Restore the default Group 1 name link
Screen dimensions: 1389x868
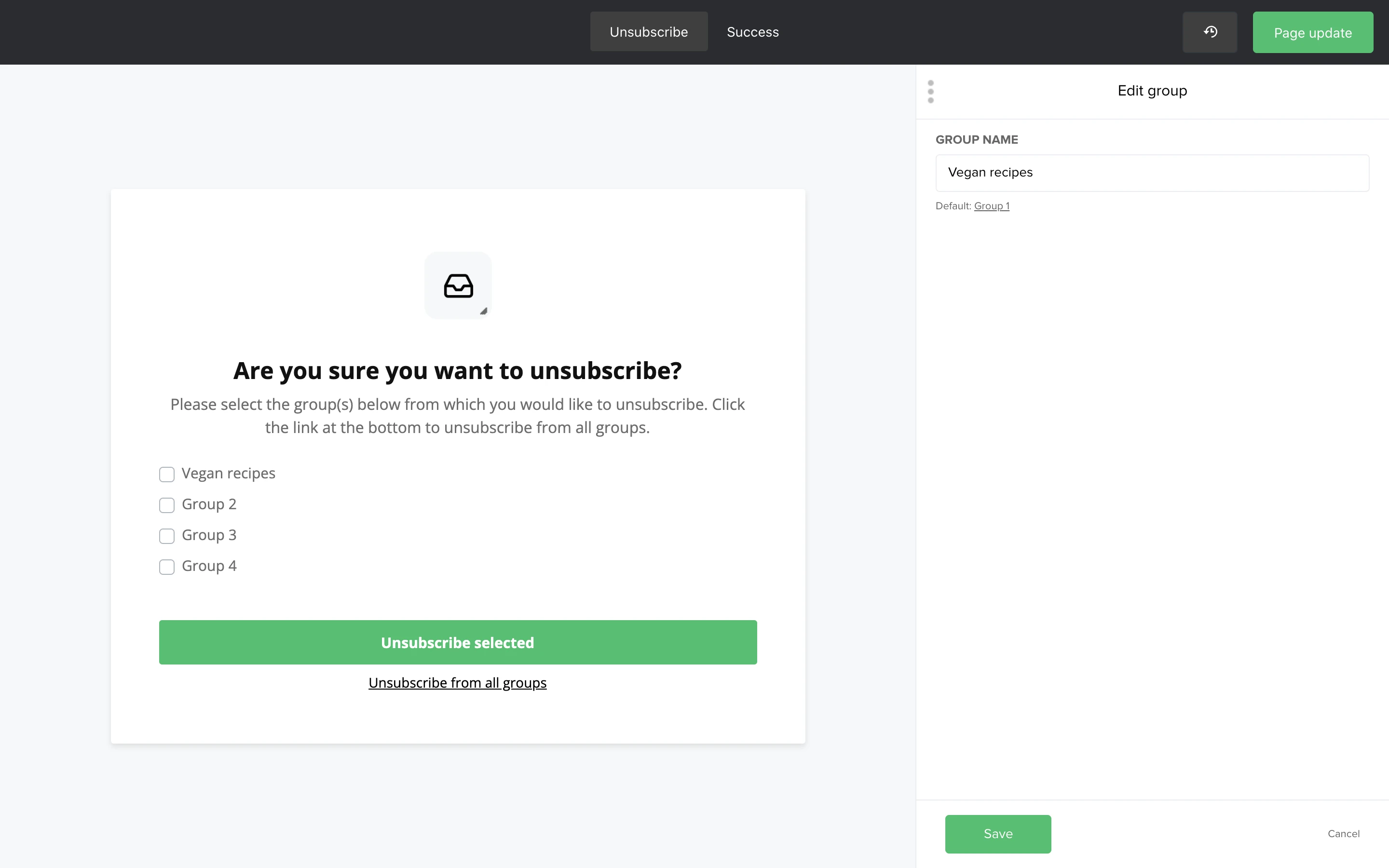[991, 206]
